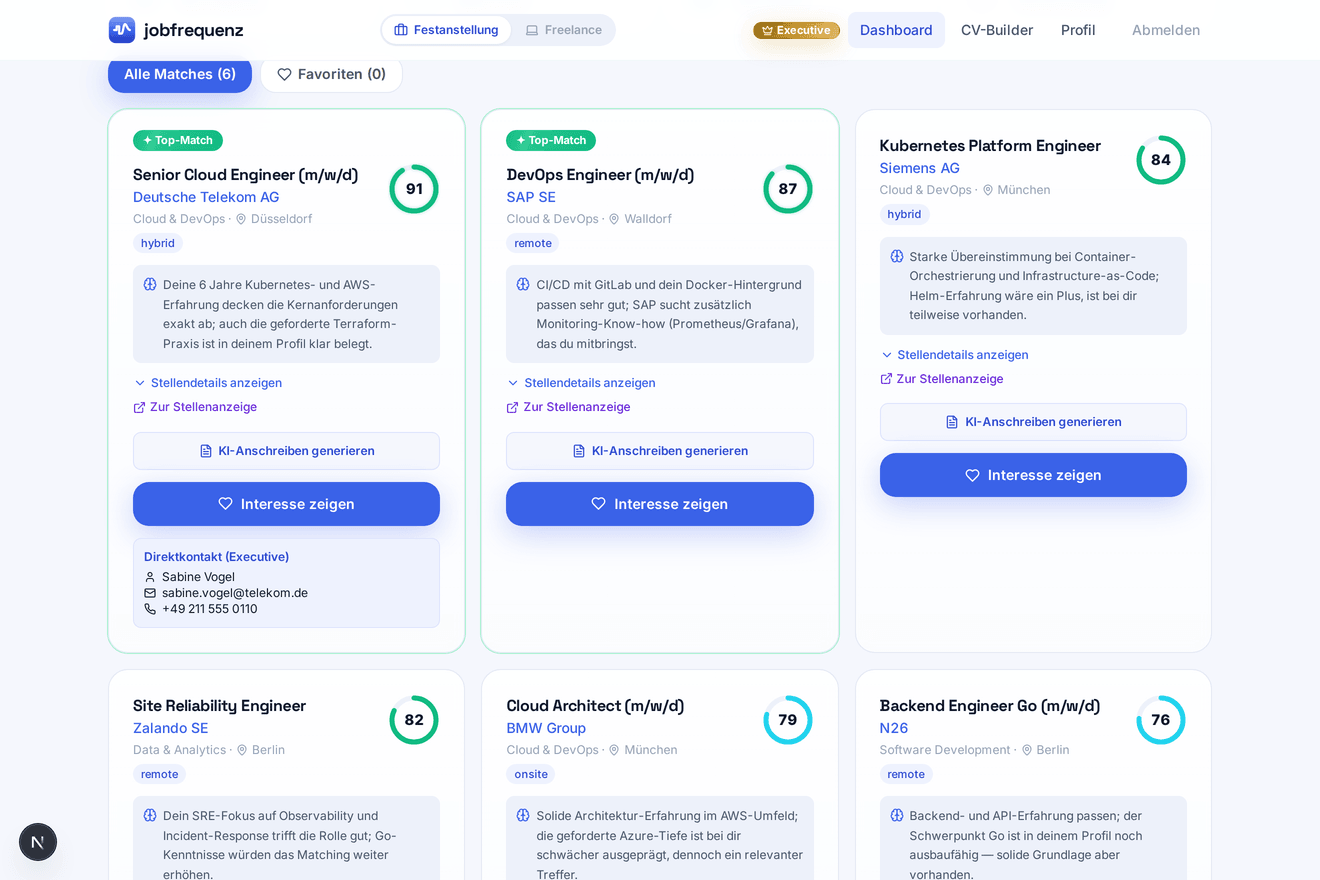Click the location pin on N26 card
The image size is (1320, 880).
1027,750
